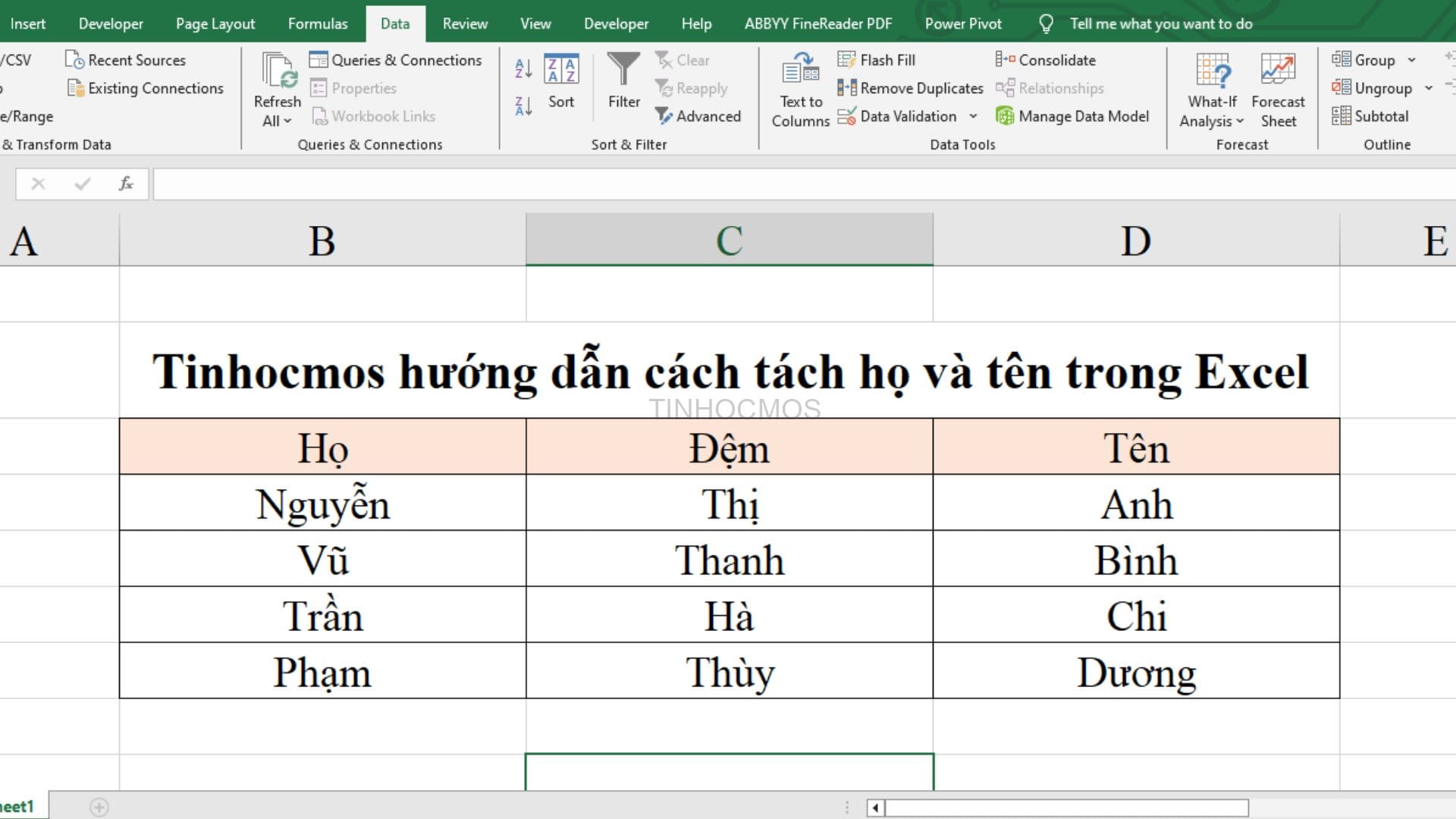Image resolution: width=1456 pixels, height=819 pixels.
Task: Click the Đệm header cell
Action: coord(729,447)
